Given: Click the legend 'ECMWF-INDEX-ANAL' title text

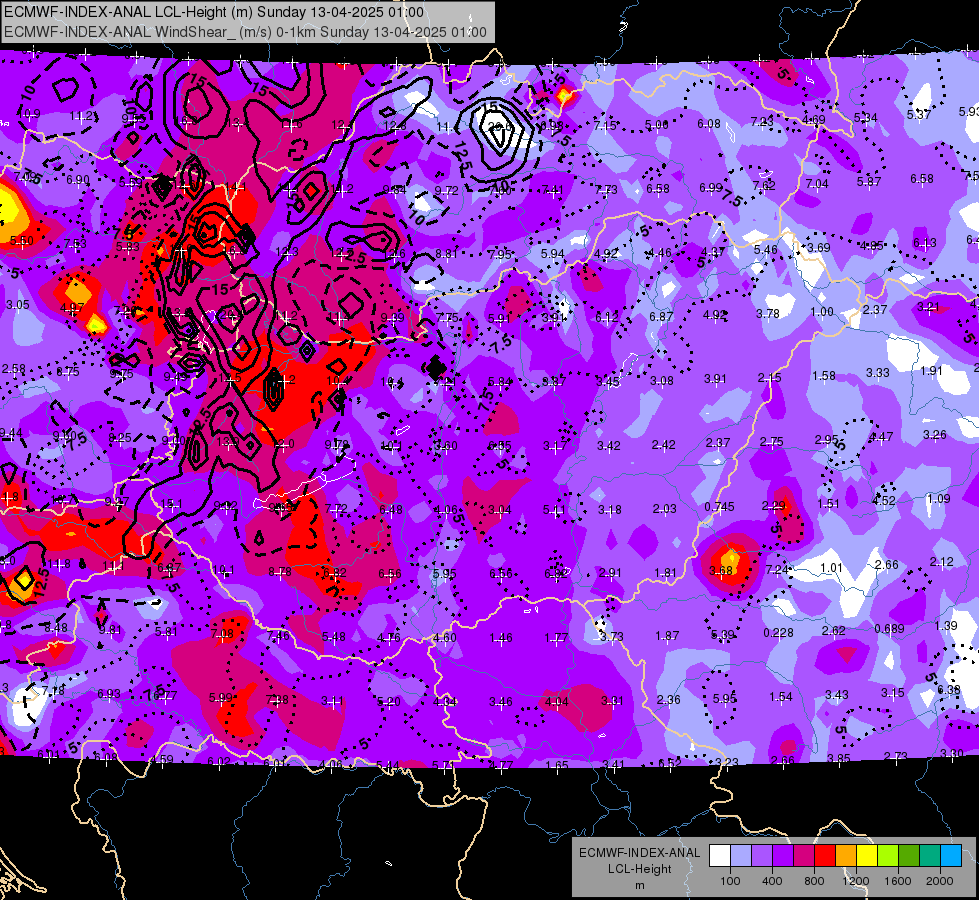Looking at the screenshot, I should [639, 853].
